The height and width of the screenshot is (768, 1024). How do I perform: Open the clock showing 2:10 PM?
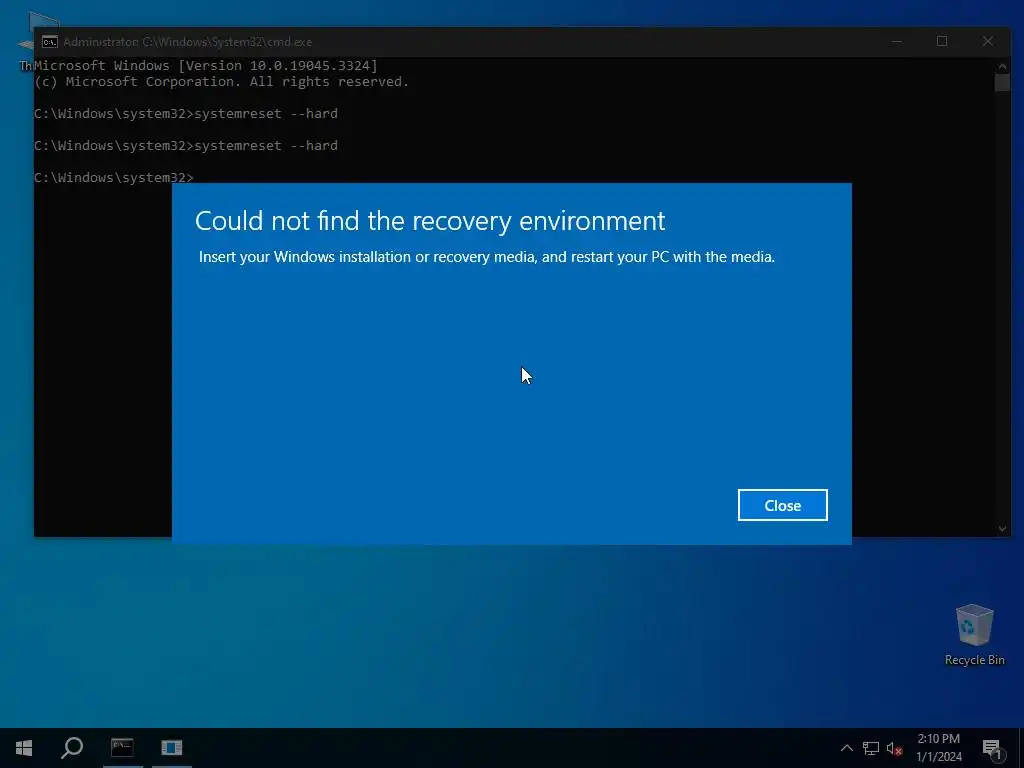click(938, 748)
